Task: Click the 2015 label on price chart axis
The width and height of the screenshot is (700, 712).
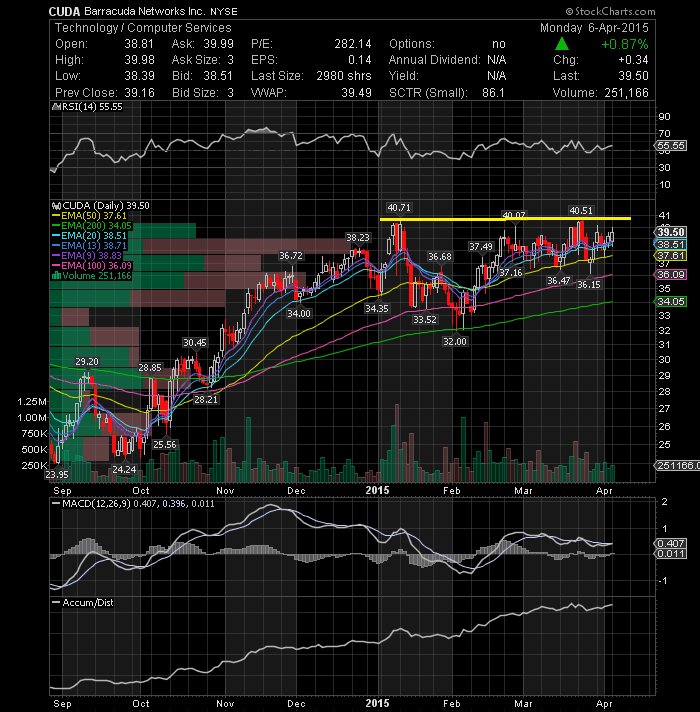Action: (377, 491)
